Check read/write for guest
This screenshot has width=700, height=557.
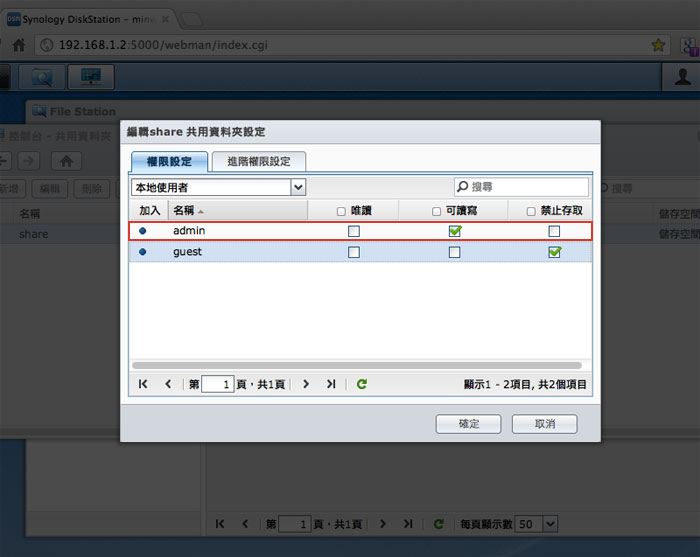(454, 252)
